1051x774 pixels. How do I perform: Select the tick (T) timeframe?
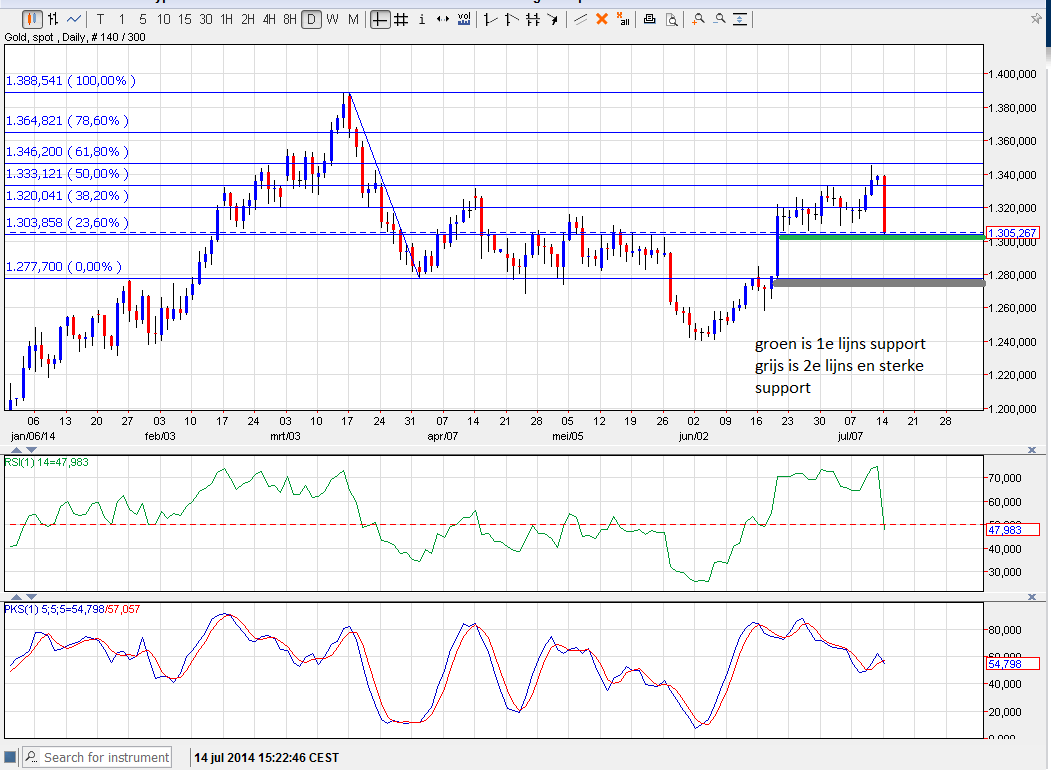(x=101, y=19)
